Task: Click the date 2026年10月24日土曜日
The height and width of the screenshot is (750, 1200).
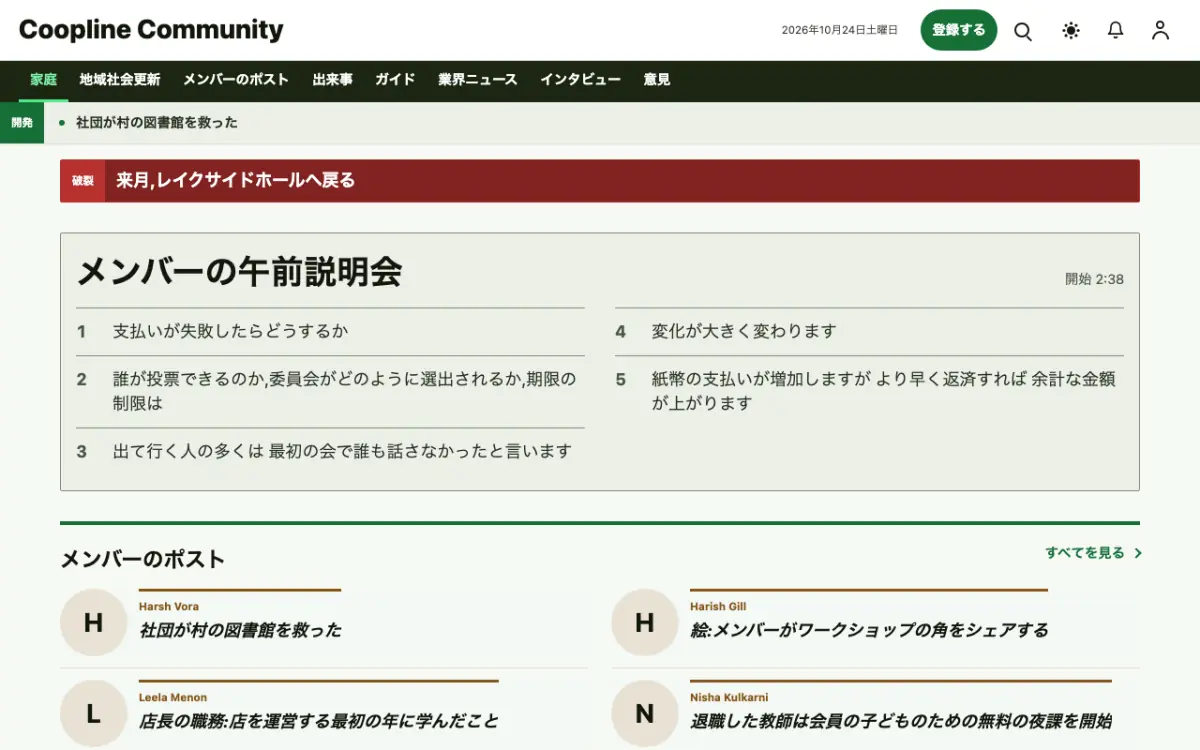Action: coord(840,31)
